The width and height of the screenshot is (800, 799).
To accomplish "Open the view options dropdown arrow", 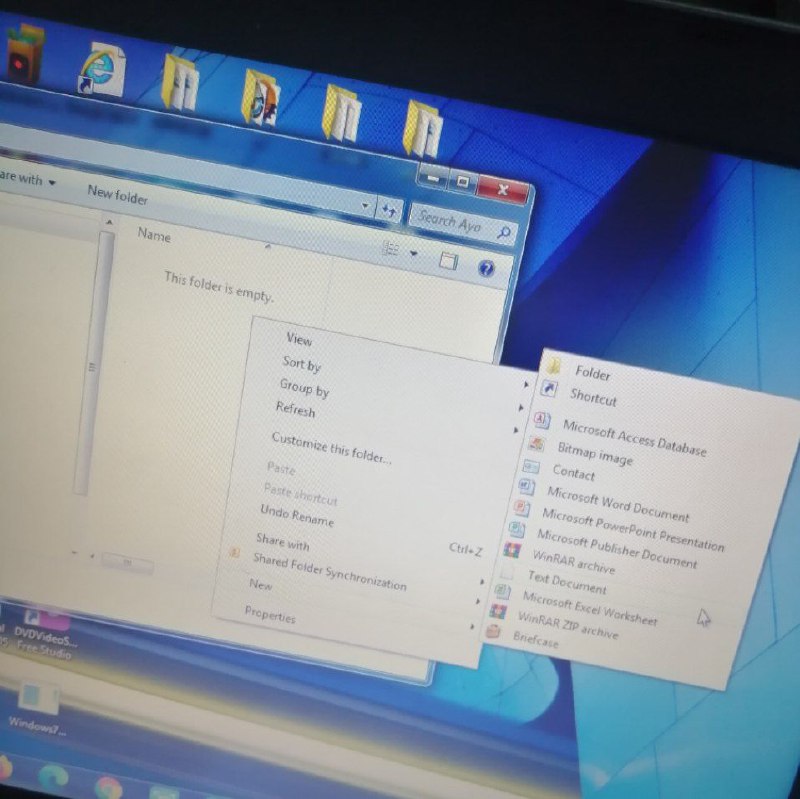I will [414, 254].
